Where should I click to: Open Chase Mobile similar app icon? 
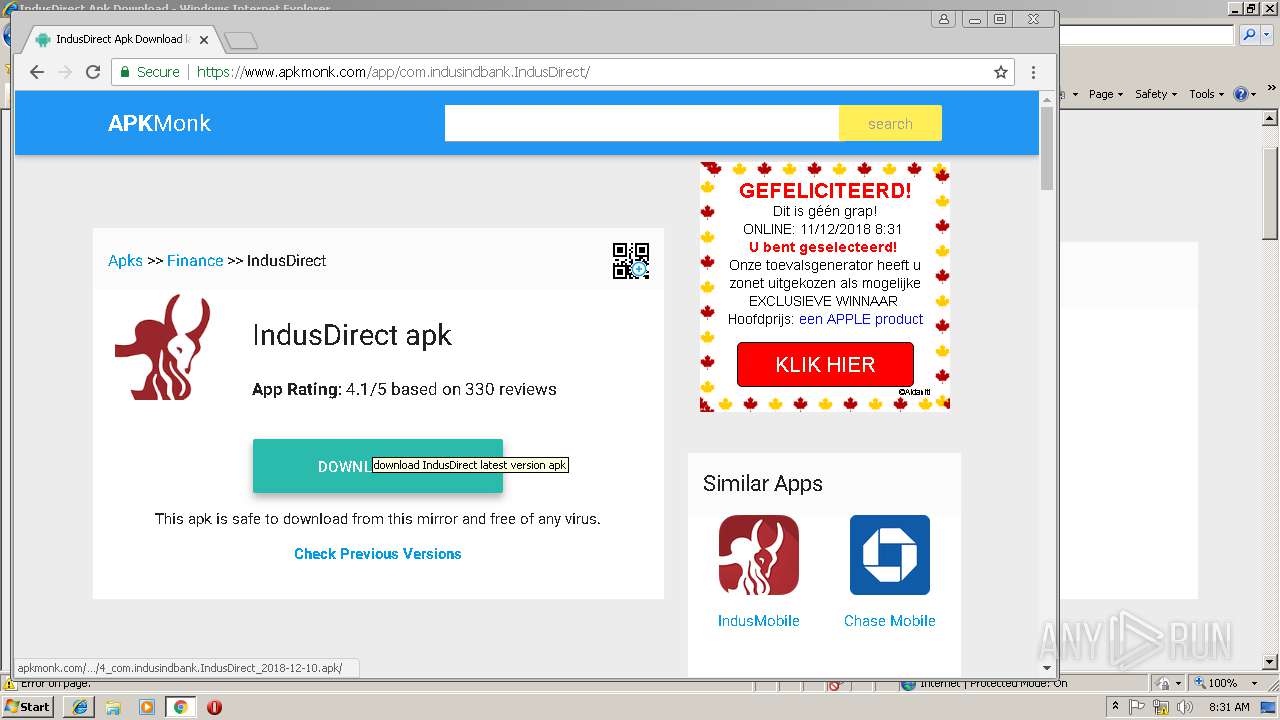coord(890,555)
